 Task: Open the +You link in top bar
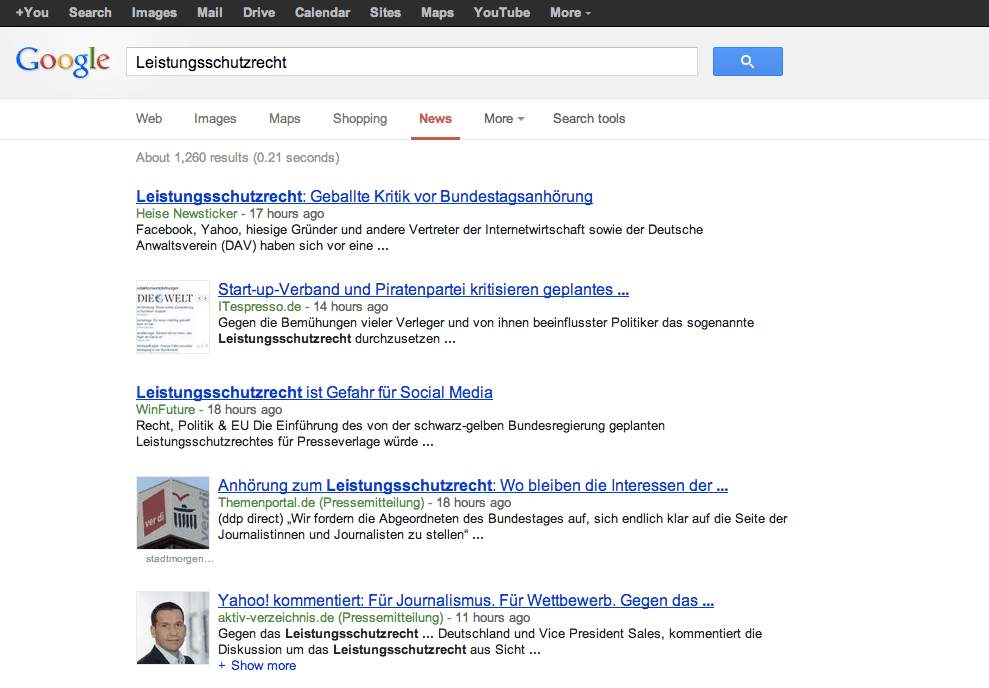click(32, 13)
